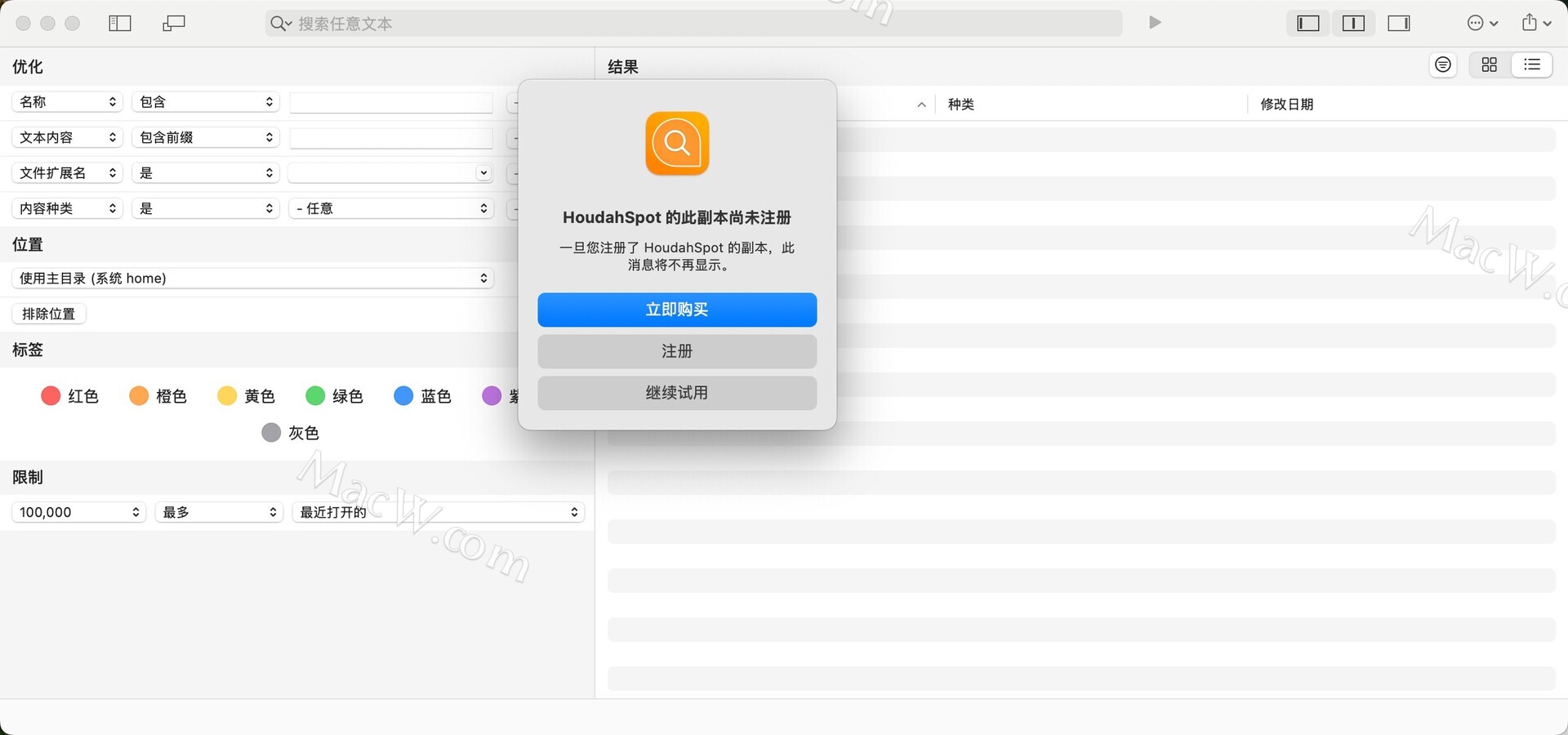Open the 名称 attribute dropdown
The height and width of the screenshot is (735, 1568).
67,102
